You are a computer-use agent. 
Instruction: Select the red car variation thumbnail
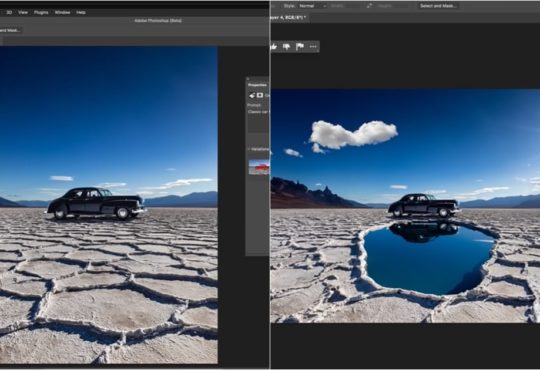tap(259, 167)
